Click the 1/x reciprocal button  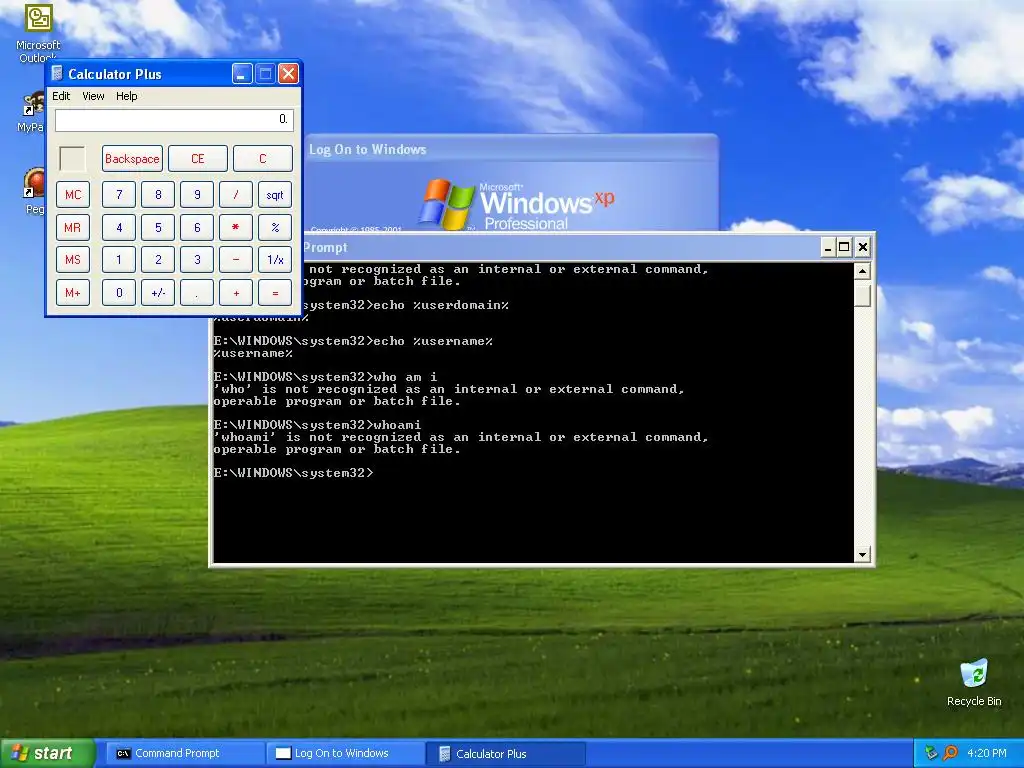[x=275, y=260]
